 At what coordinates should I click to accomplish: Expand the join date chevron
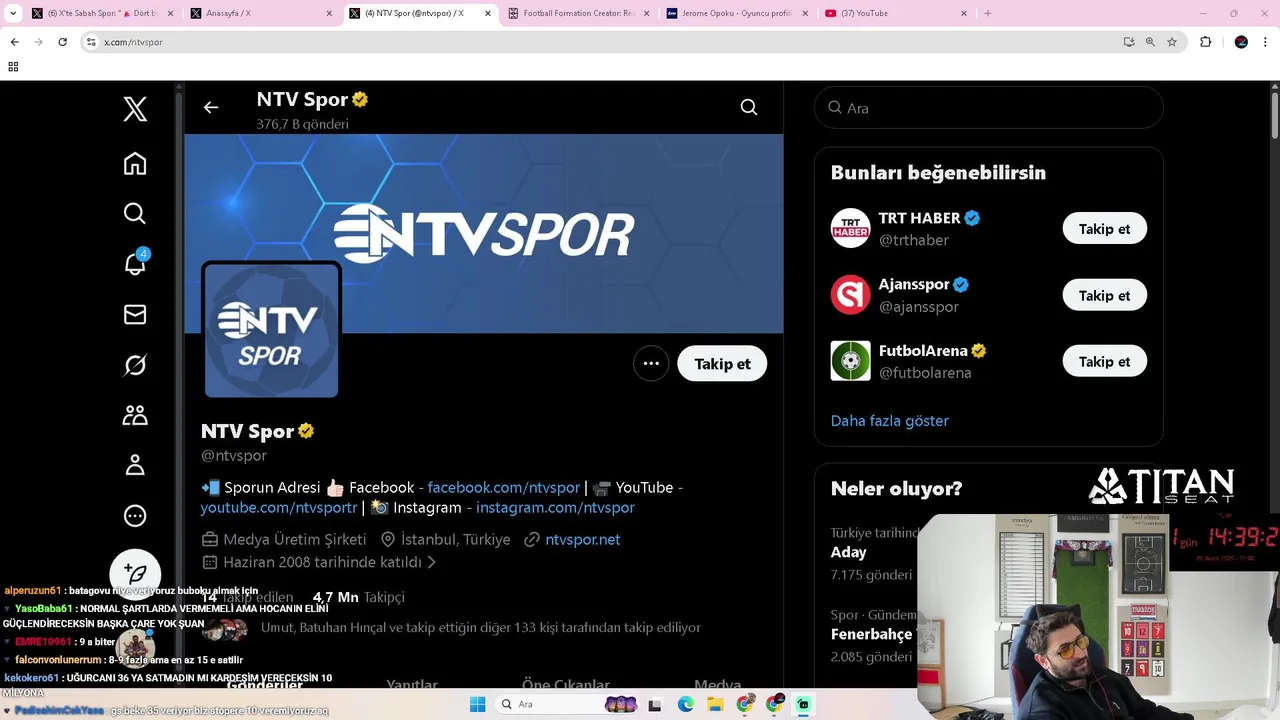click(x=432, y=562)
